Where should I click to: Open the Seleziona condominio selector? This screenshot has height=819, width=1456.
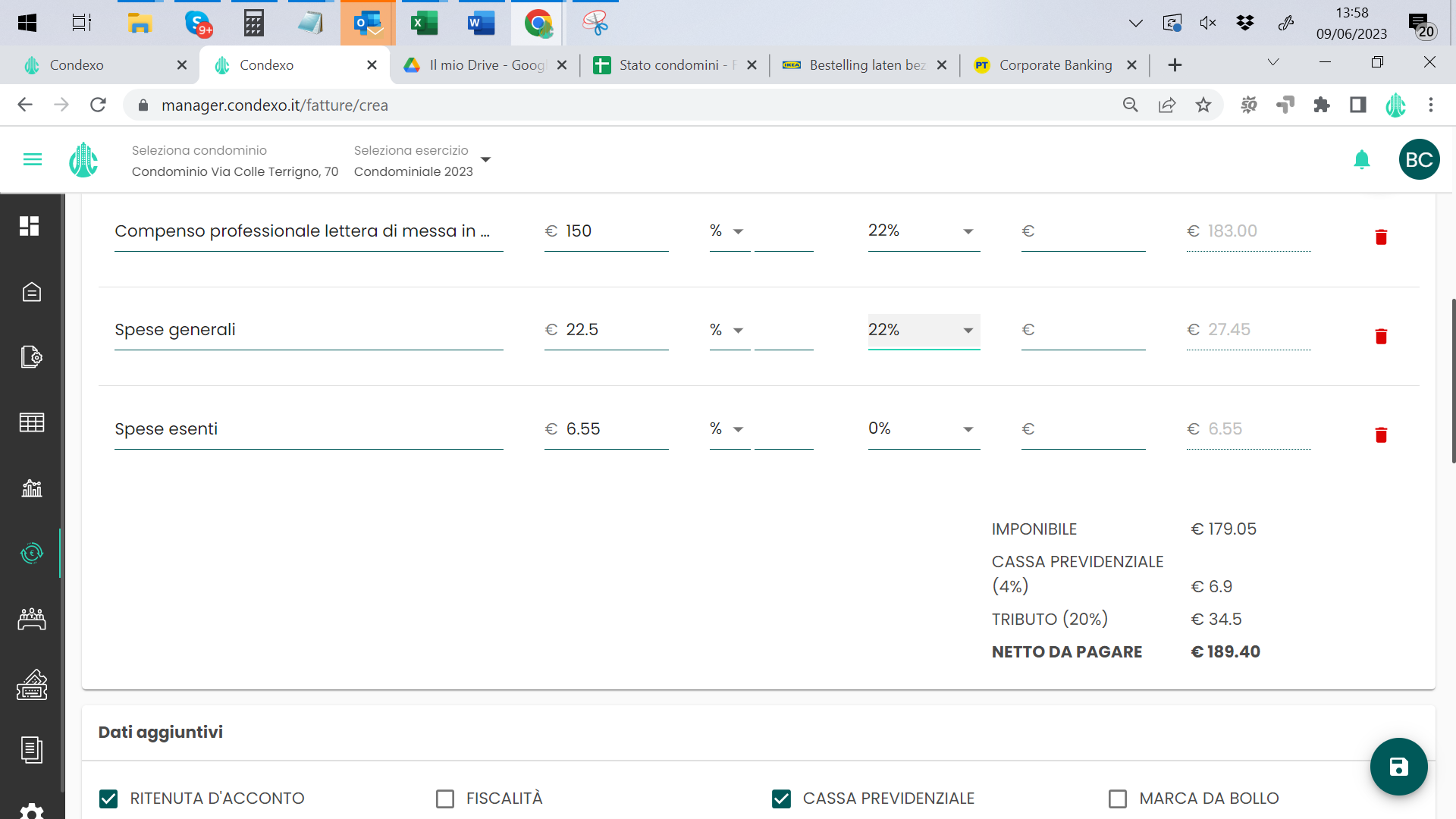tap(235, 161)
